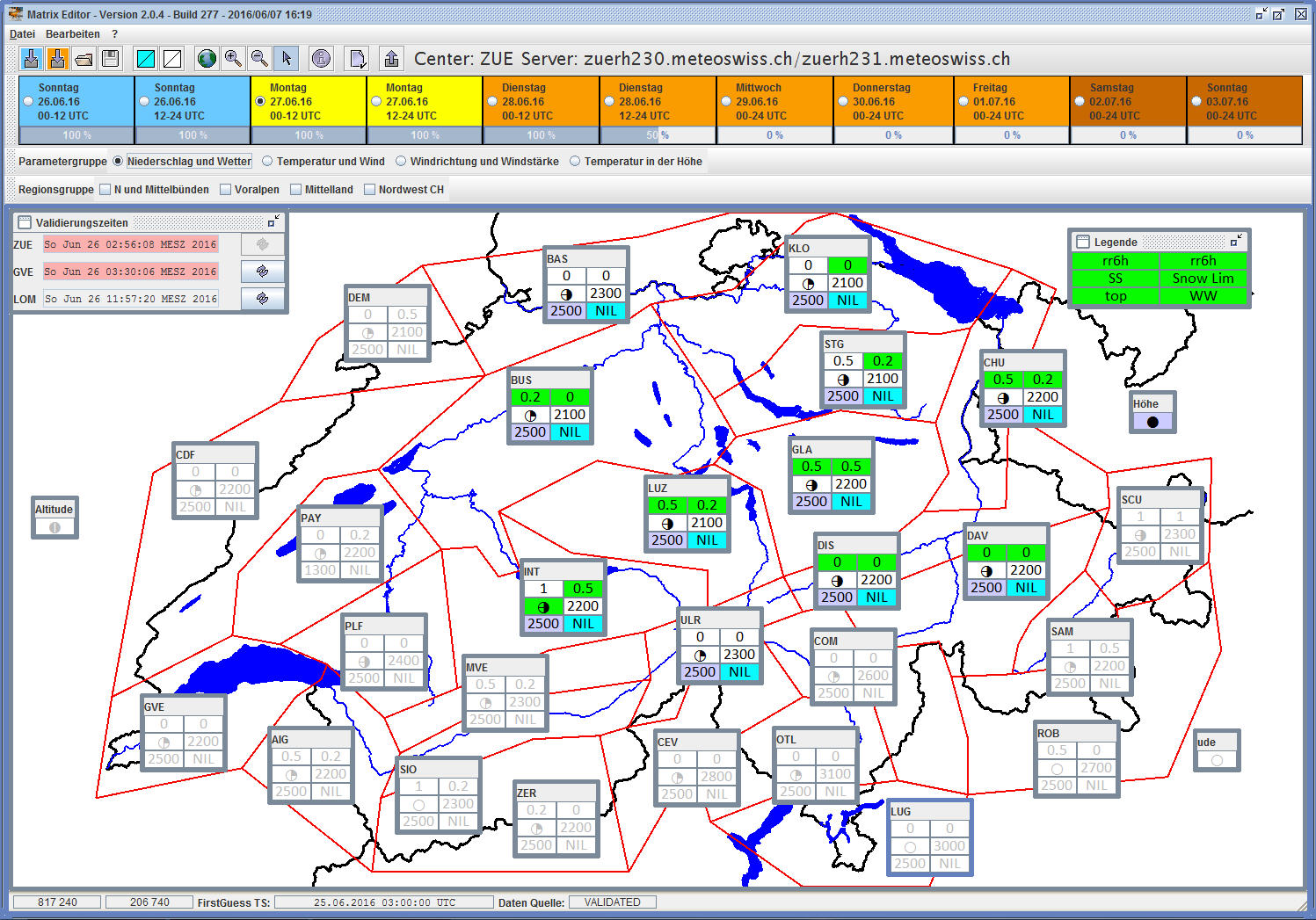Open the Bearbeiten menu
The image size is (1316, 920).
[73, 34]
